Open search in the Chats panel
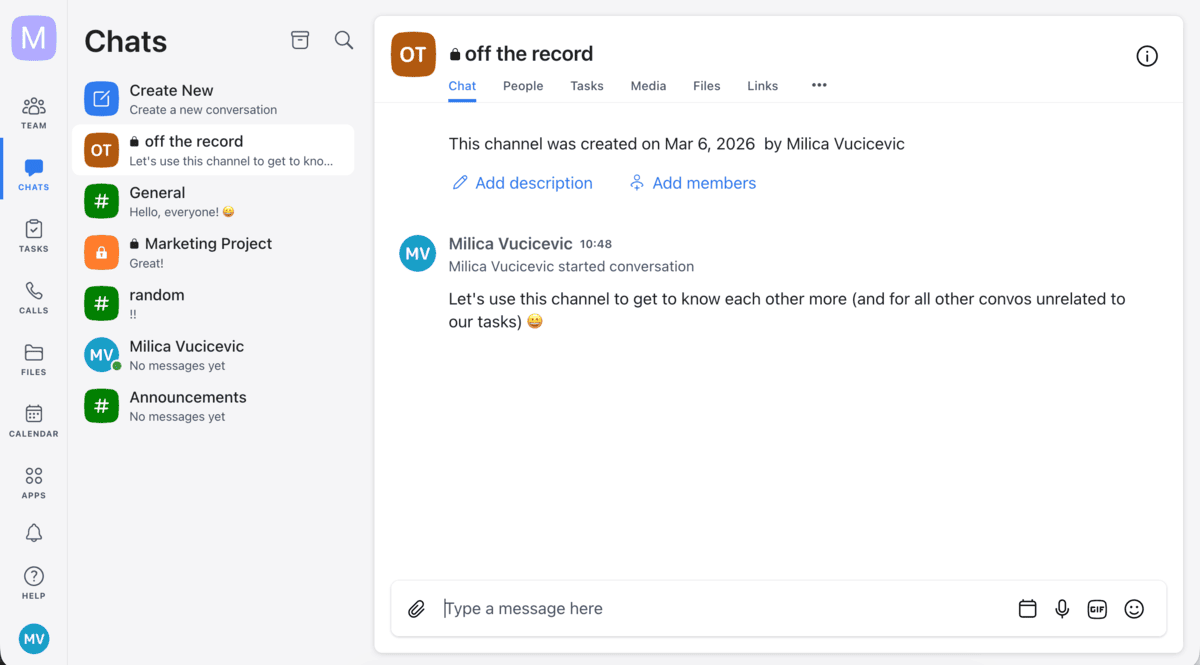1200x665 pixels. (344, 40)
